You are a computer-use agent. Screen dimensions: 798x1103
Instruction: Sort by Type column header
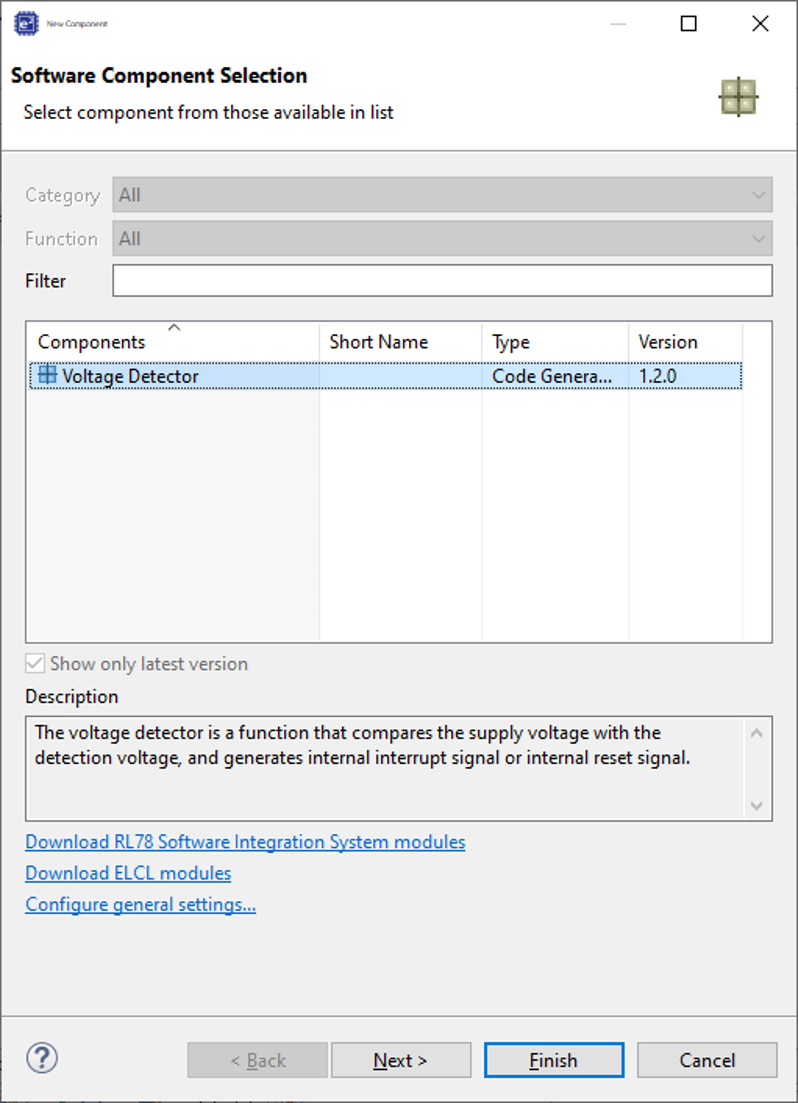click(555, 342)
